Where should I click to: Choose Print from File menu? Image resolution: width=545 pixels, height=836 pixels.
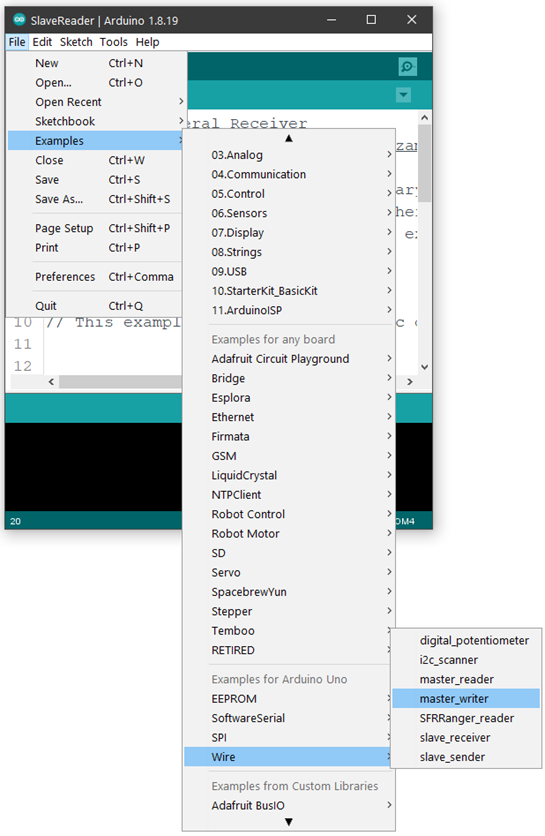[x=96, y=248]
